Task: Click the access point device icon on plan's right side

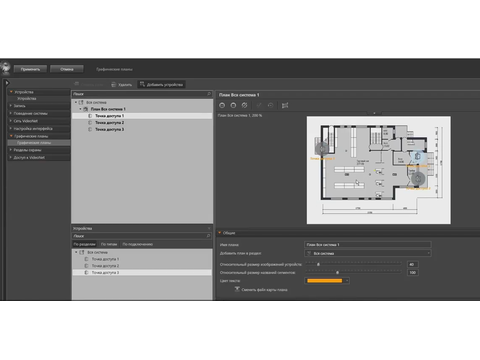Action: tap(417, 156)
